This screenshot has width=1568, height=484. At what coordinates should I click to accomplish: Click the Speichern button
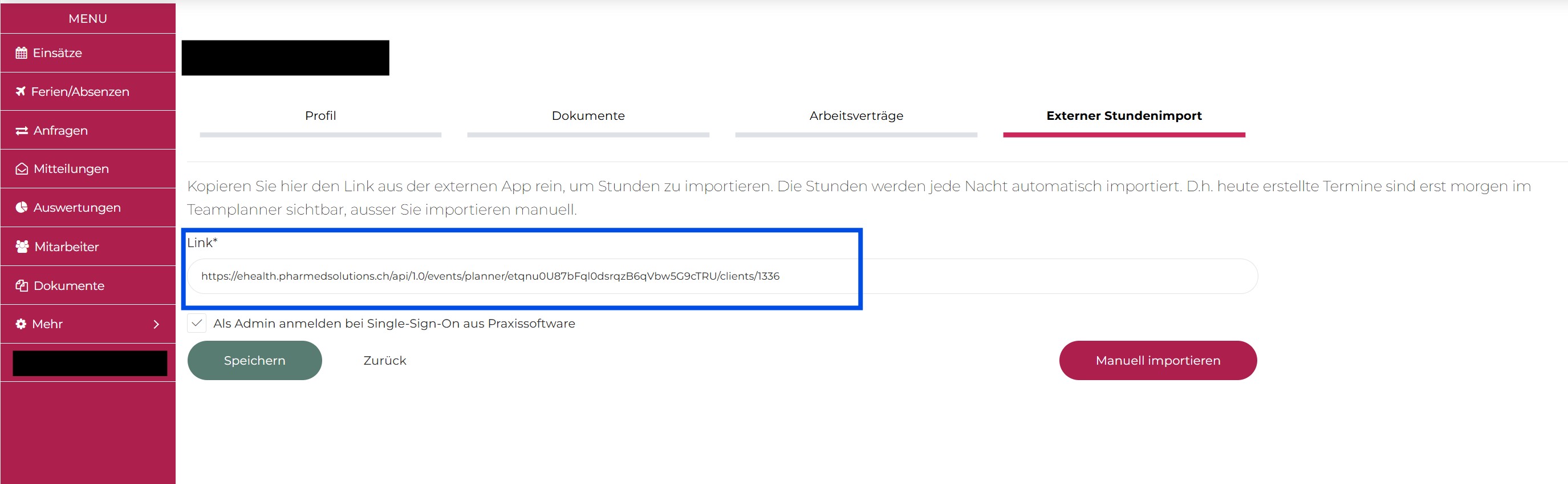coord(254,360)
